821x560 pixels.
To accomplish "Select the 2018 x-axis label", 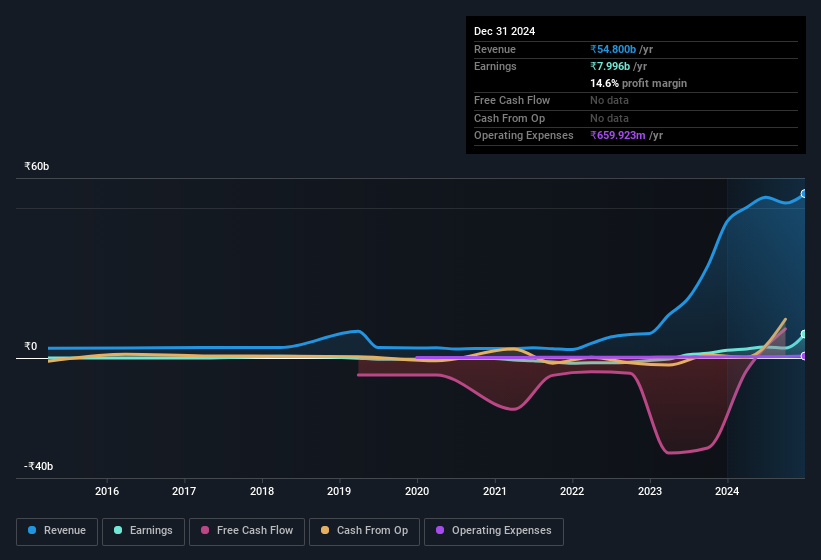I will 262,491.
